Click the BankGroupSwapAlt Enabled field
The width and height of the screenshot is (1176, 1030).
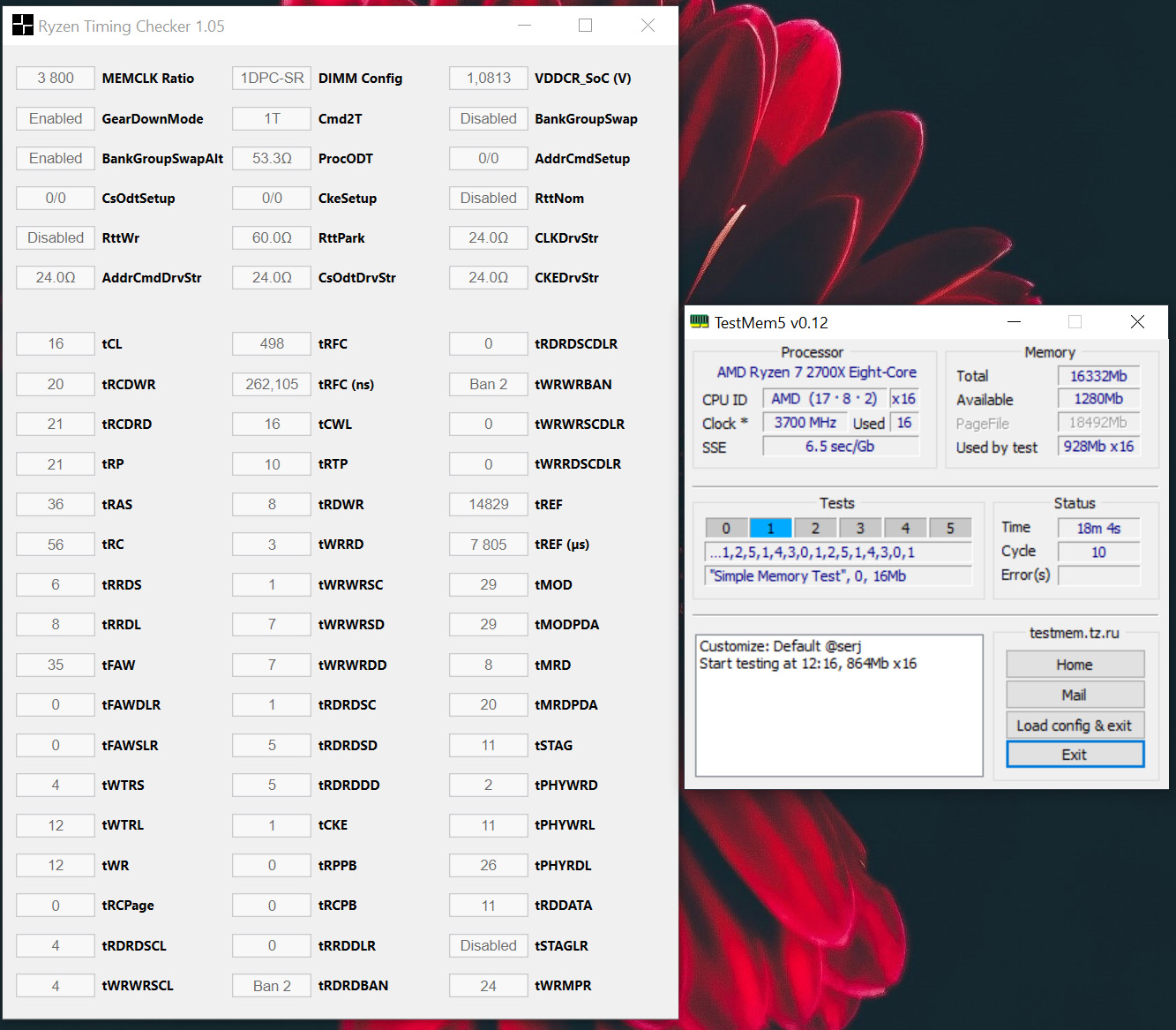pyautogui.click(x=56, y=158)
